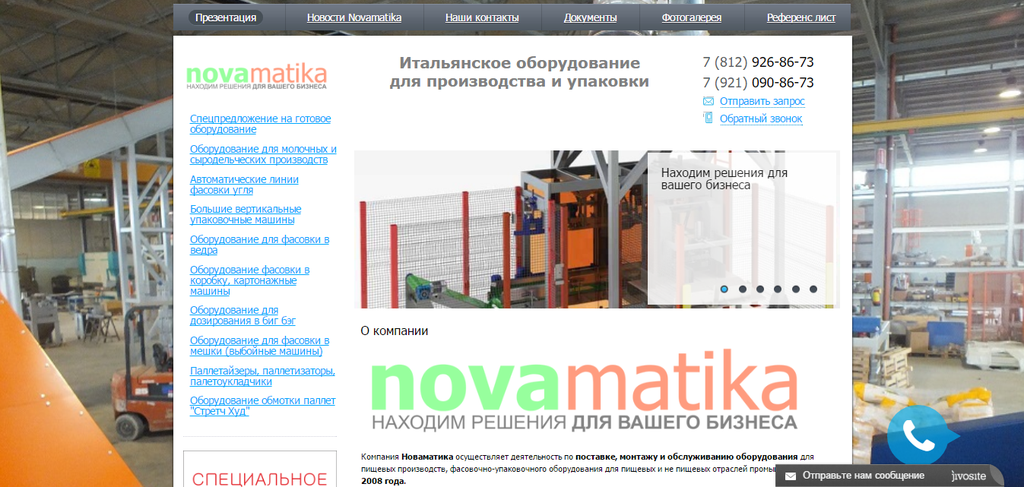The image size is (1024, 487).
Task: Click the envelope icon beside Отправить запрос
Action: coord(708,101)
